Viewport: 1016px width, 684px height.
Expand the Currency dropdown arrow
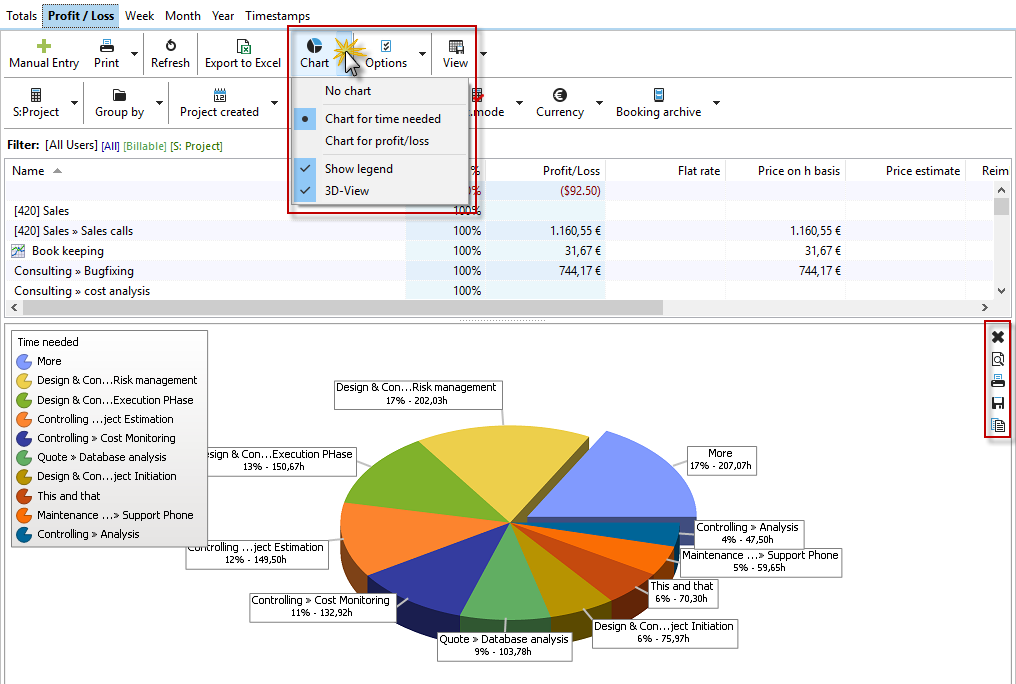[x=599, y=103]
